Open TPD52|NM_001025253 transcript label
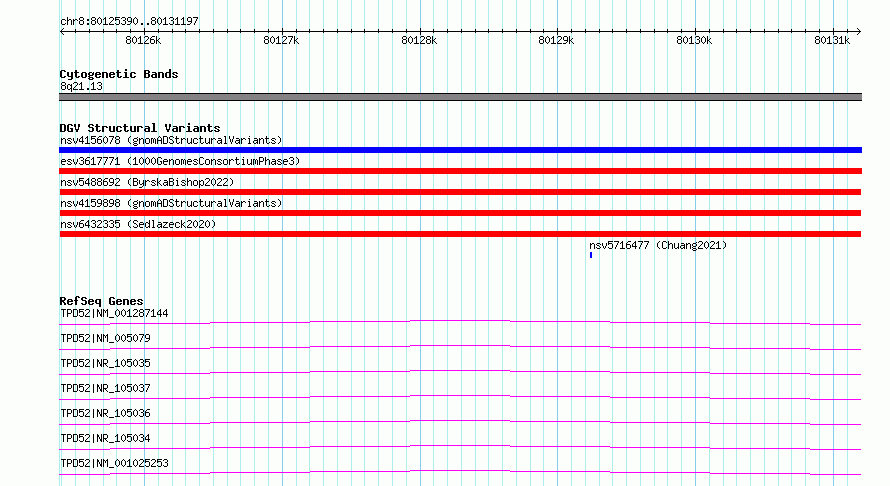The width and height of the screenshot is (890, 486). pos(114,463)
